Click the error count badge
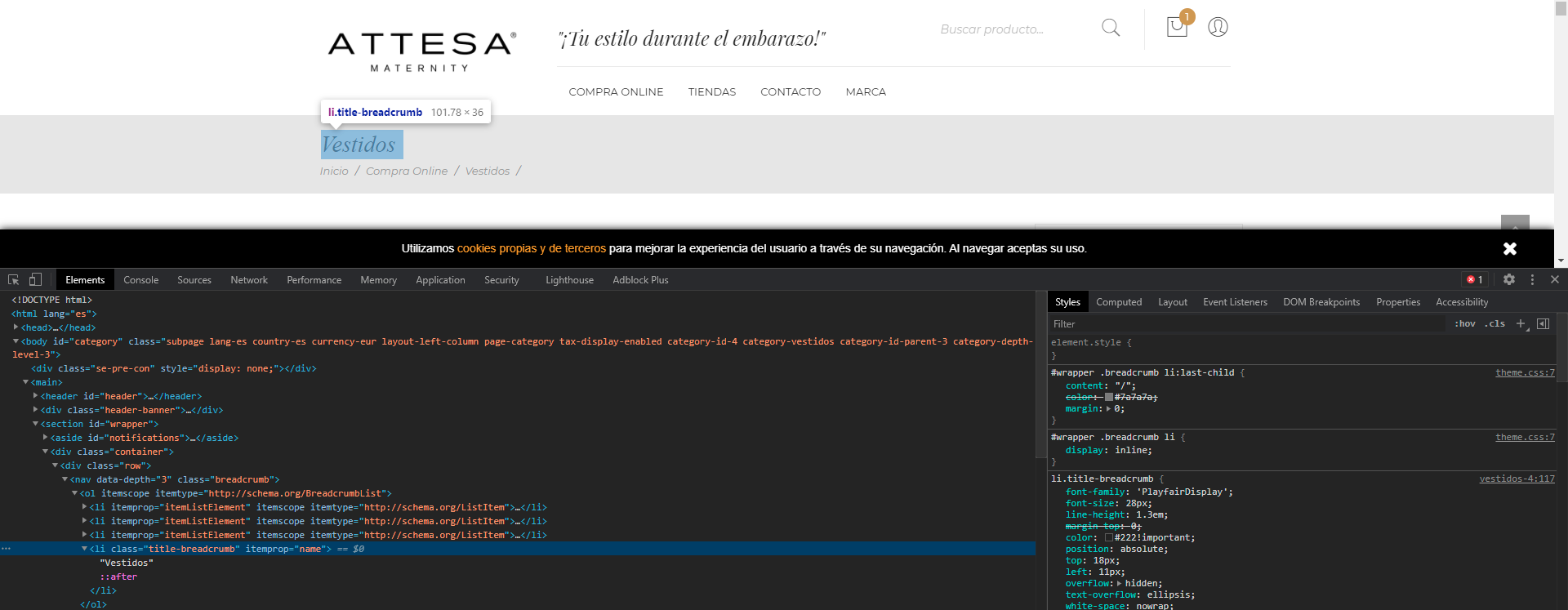Screen dimensions: 1568x610 point(1475,279)
